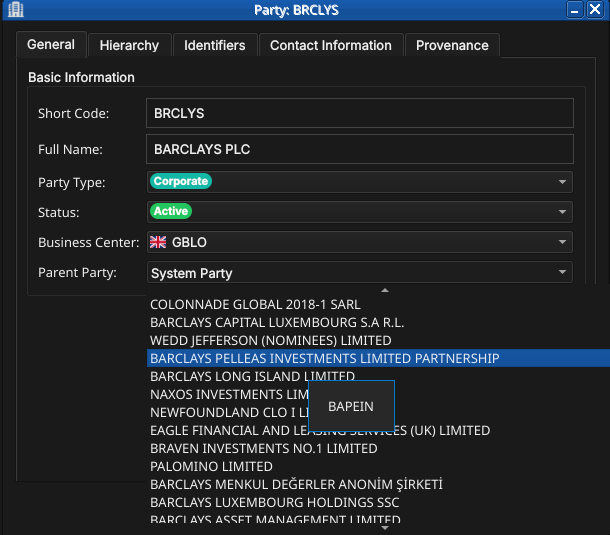
Task: Select PALOMINO LIMITED from the list
Action: point(378,467)
